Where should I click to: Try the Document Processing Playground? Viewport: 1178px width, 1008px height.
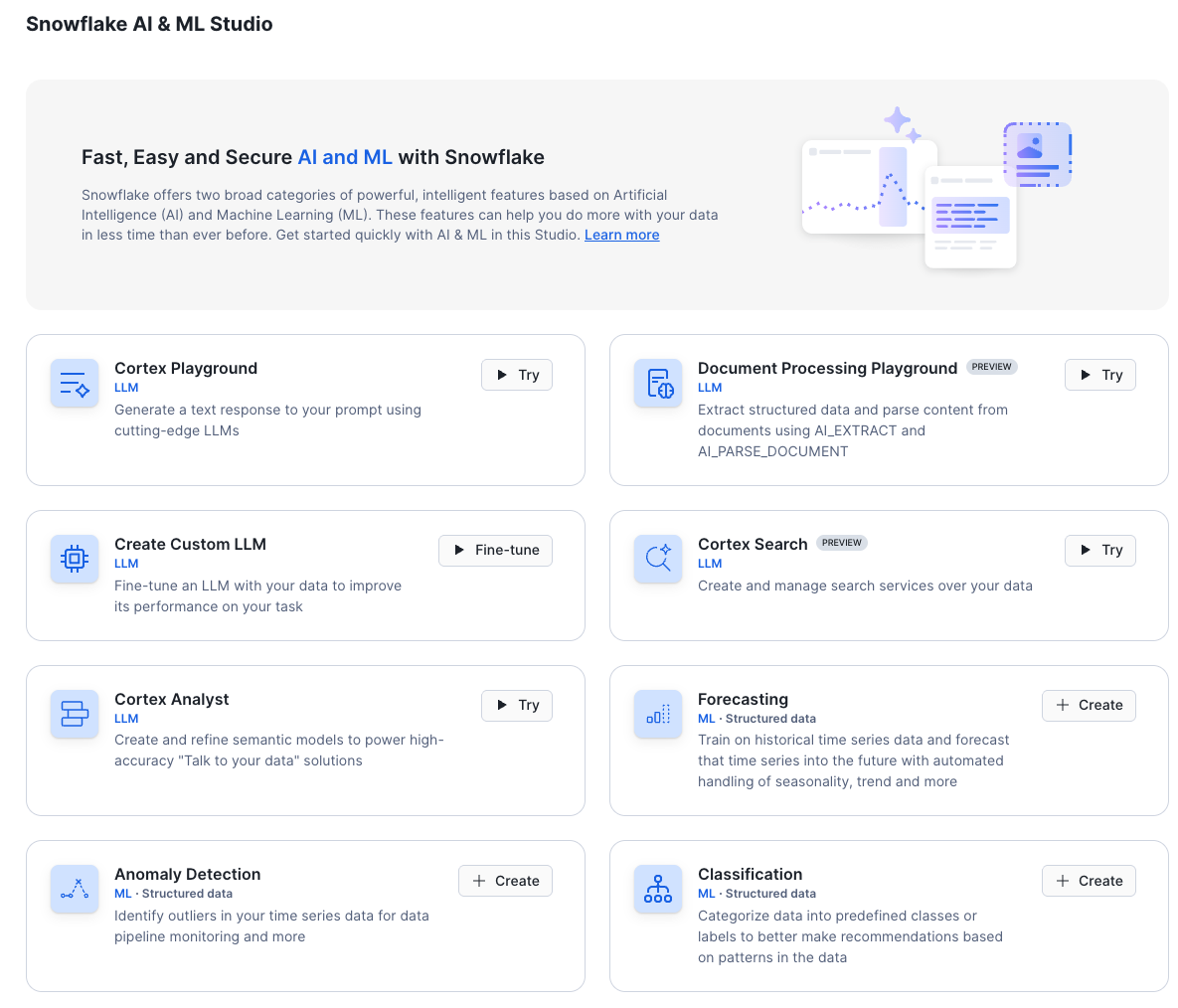(x=1099, y=375)
